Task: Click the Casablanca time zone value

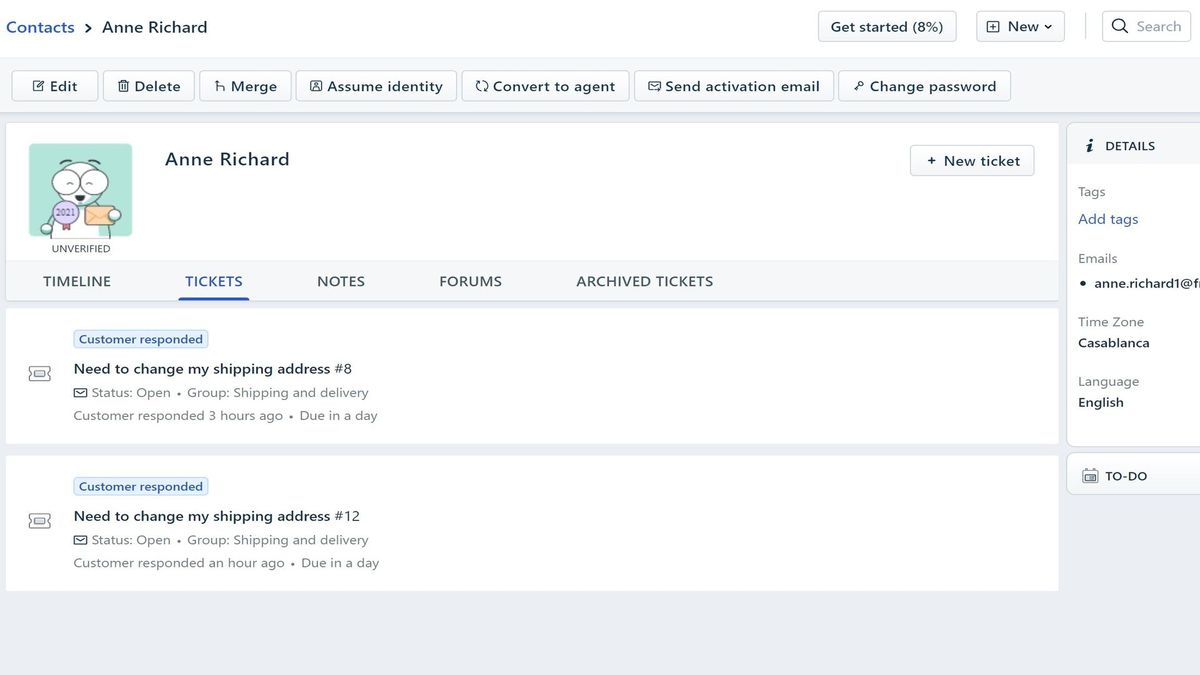Action: click(1114, 343)
